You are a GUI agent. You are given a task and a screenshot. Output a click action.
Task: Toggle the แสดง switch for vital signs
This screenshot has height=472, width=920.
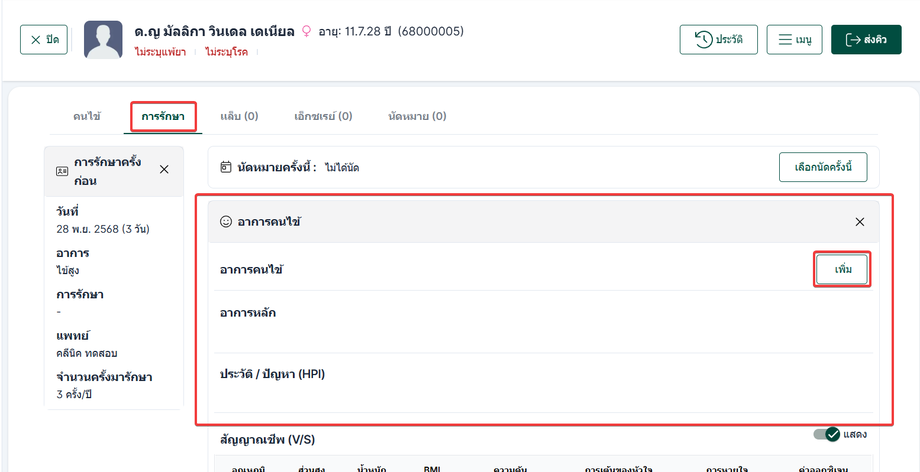(827, 434)
